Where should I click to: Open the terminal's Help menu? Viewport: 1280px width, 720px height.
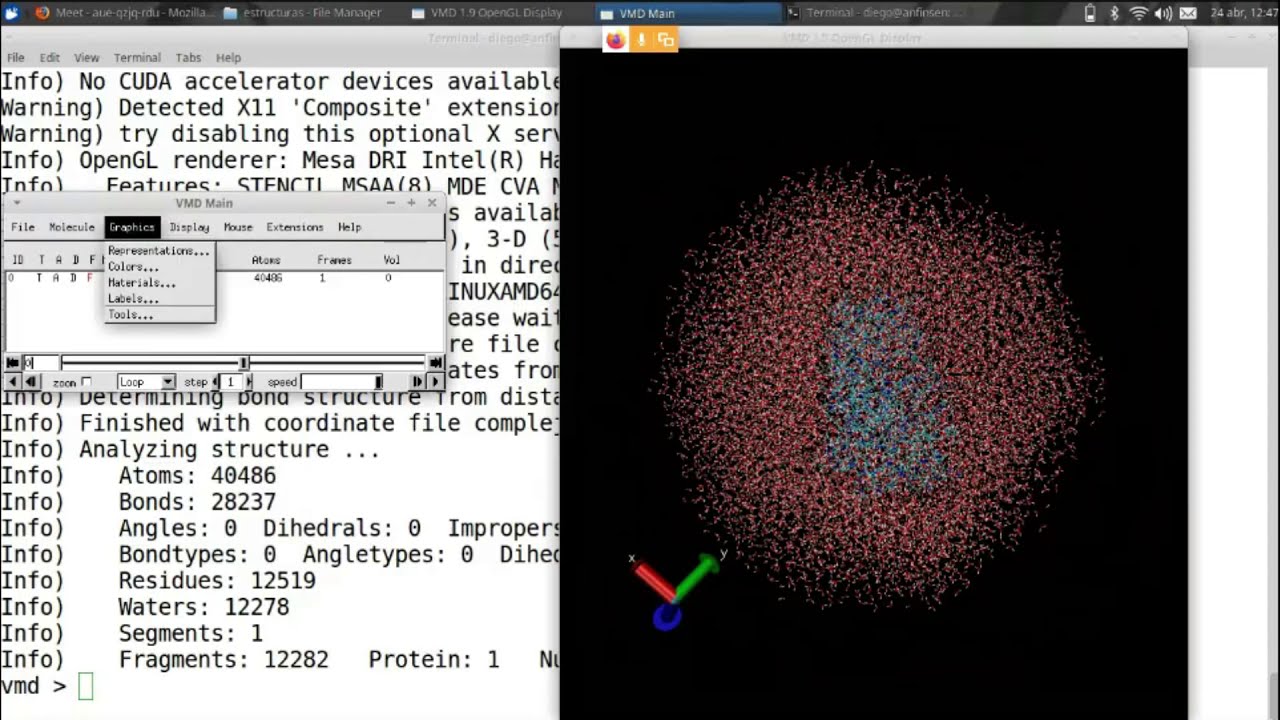click(x=228, y=58)
